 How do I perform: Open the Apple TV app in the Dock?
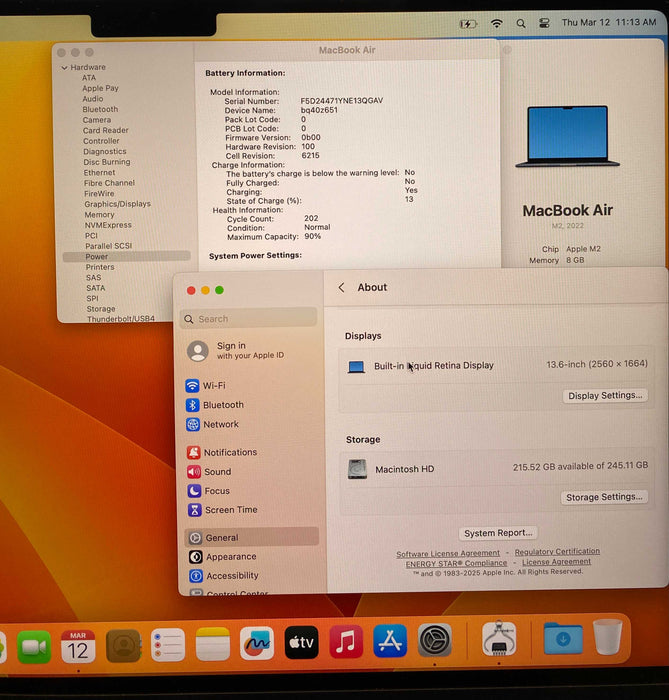pos(302,643)
